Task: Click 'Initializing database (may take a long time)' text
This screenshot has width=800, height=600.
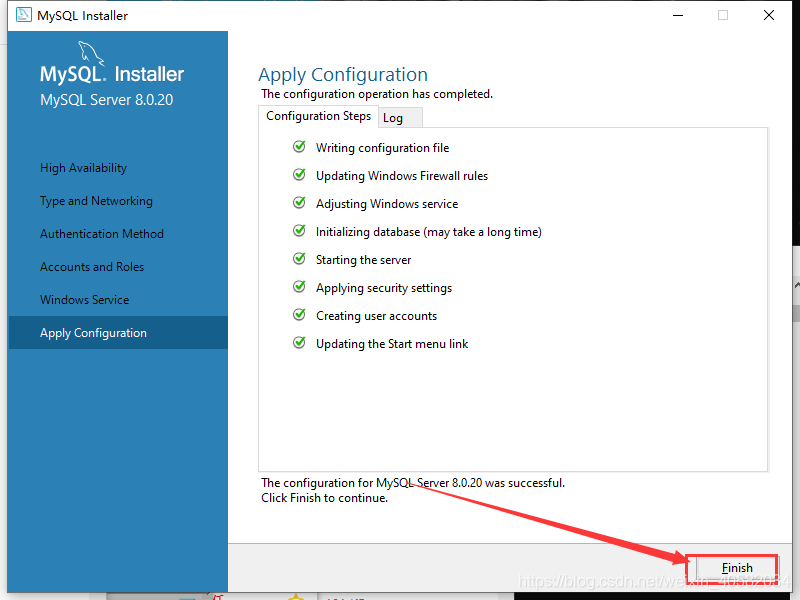Action: [x=429, y=232]
